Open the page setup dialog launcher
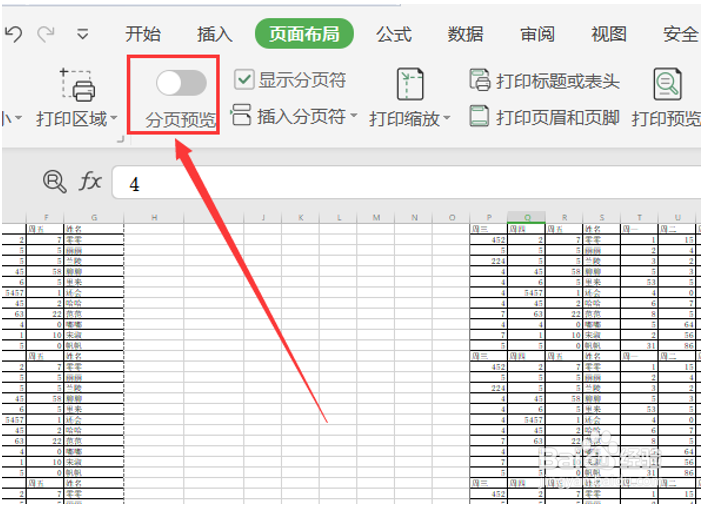The height and width of the screenshot is (505, 702). click(x=120, y=139)
